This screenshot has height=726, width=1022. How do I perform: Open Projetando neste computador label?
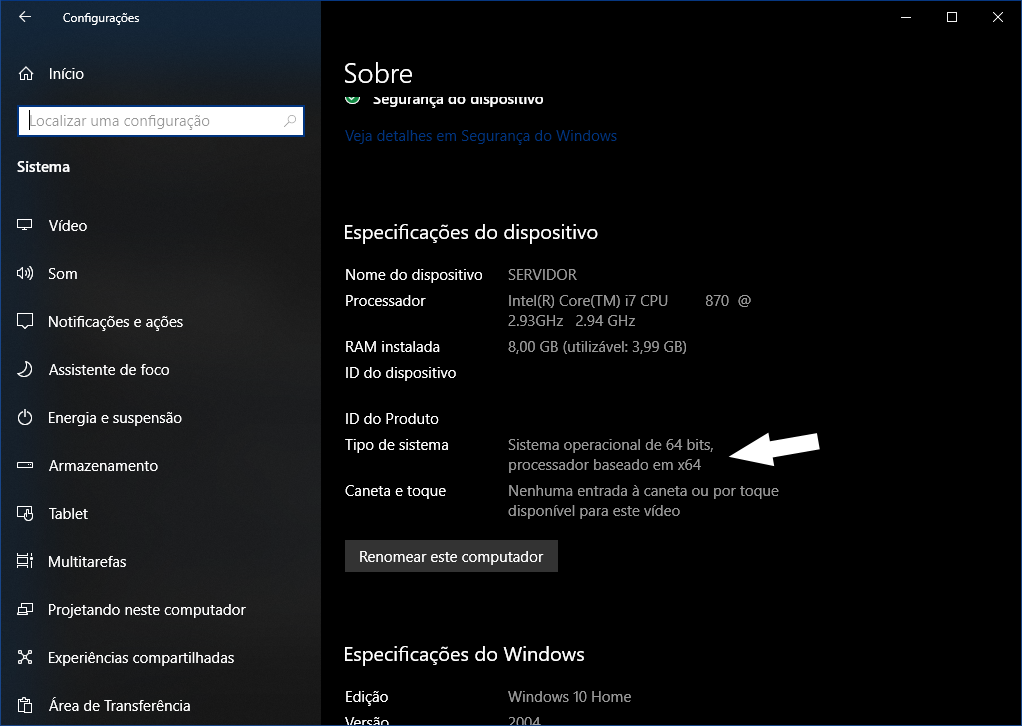point(147,610)
